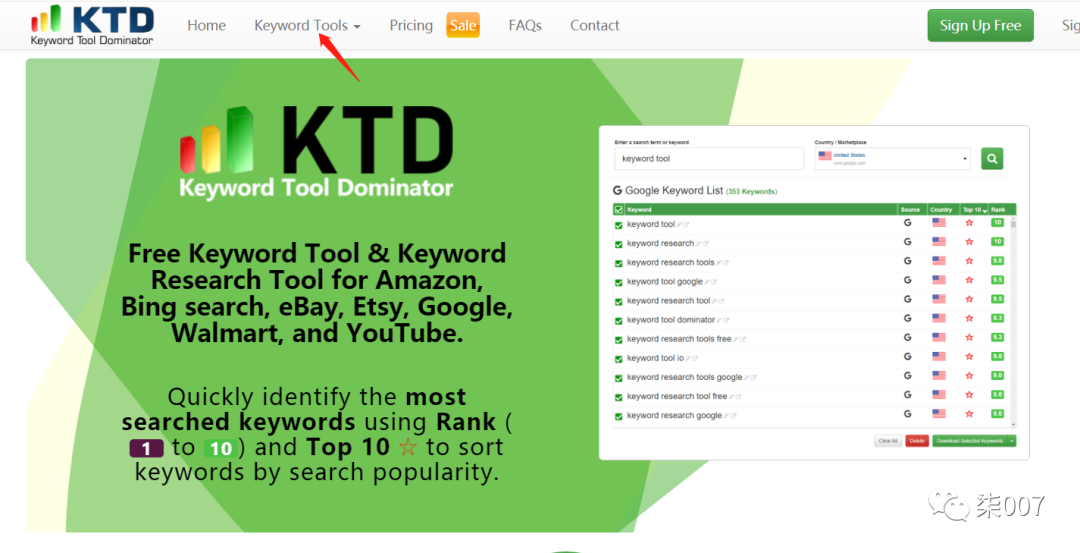This screenshot has width=1080, height=553.
Task: Uncheck the 'keyword research tools' row checkbox
Action: [619, 263]
